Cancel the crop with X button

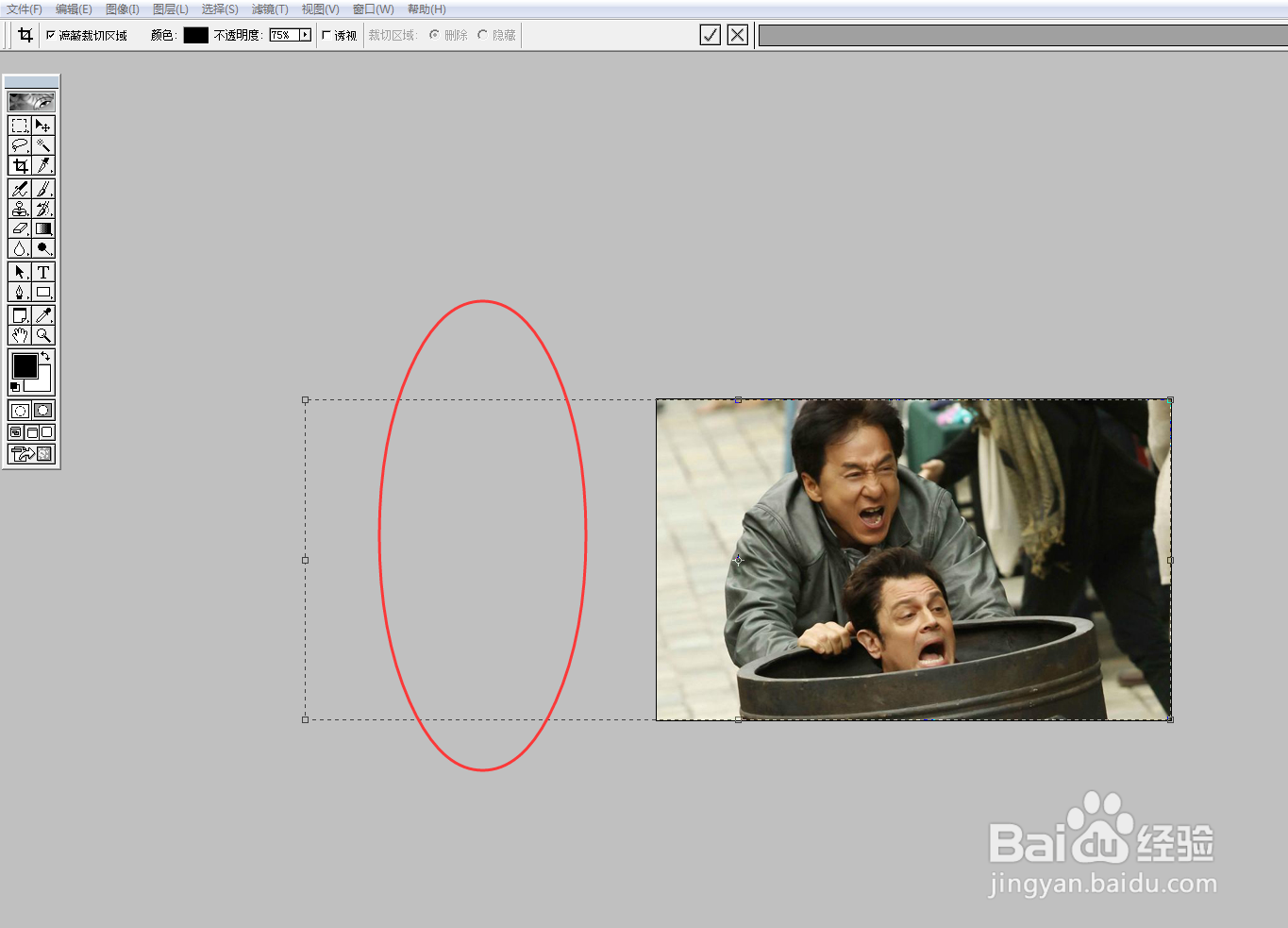tap(738, 35)
